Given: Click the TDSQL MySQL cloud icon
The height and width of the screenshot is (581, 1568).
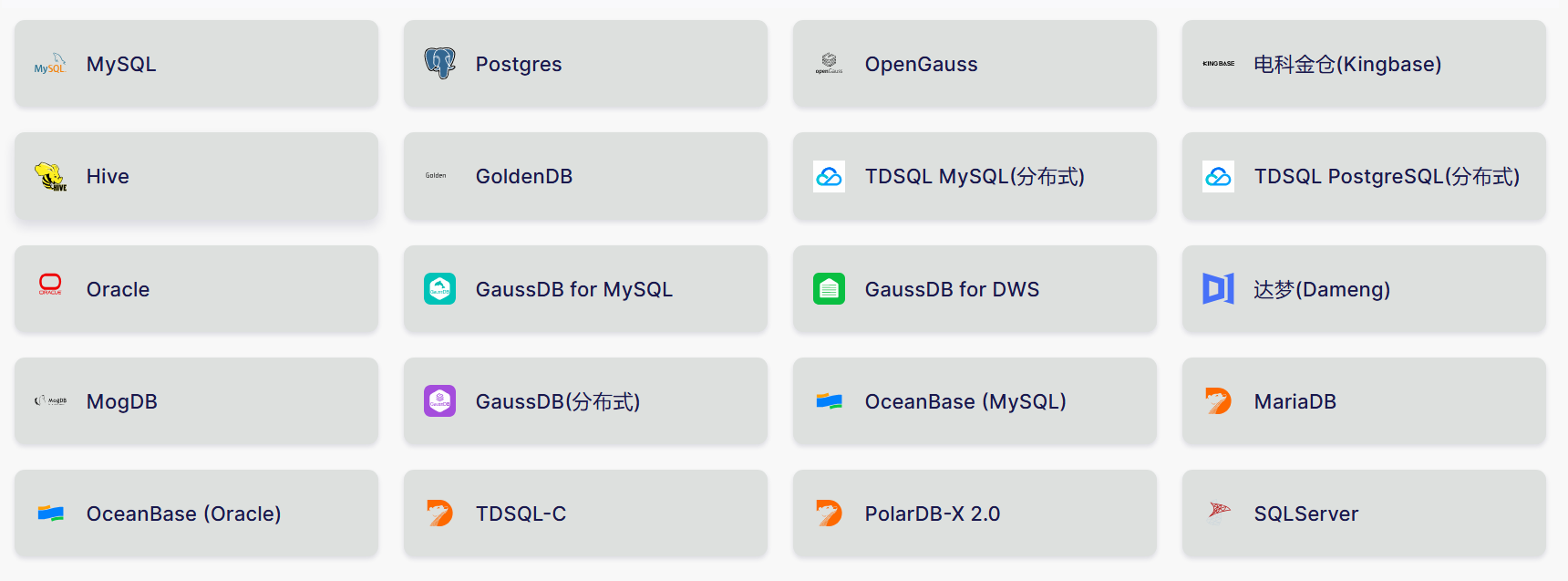Looking at the screenshot, I should [x=829, y=176].
